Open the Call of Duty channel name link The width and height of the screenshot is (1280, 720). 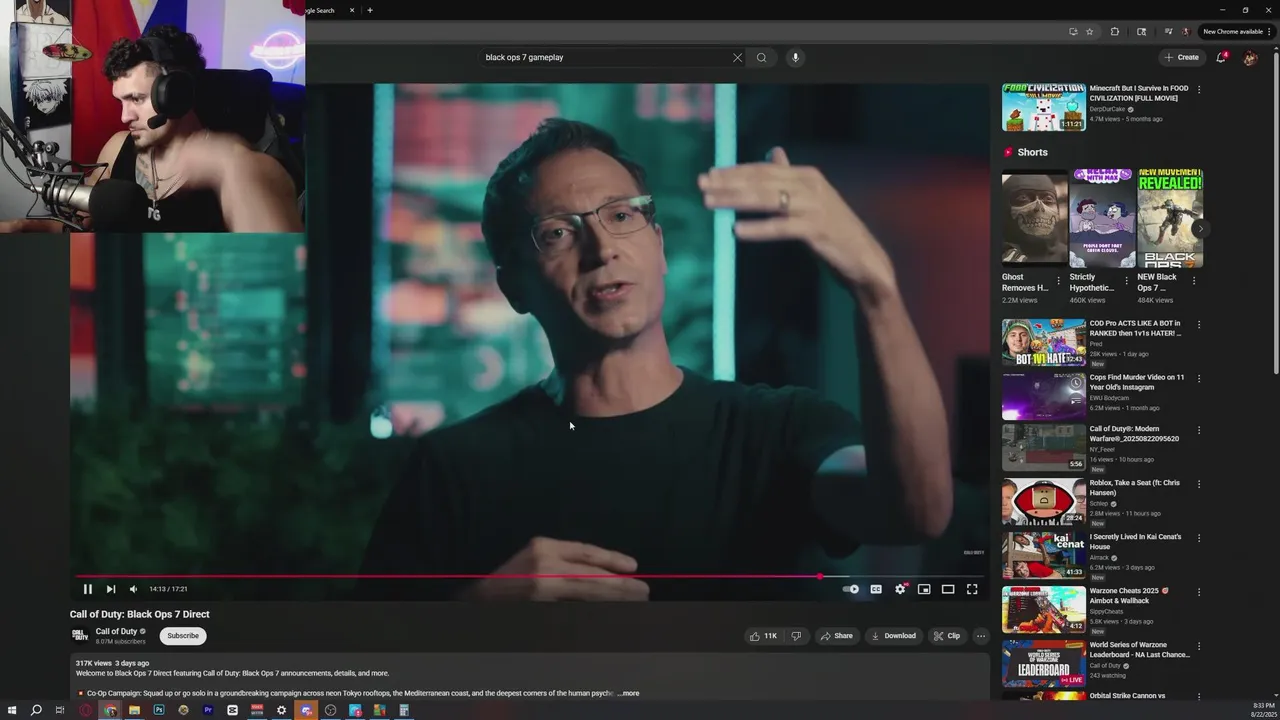(116, 631)
